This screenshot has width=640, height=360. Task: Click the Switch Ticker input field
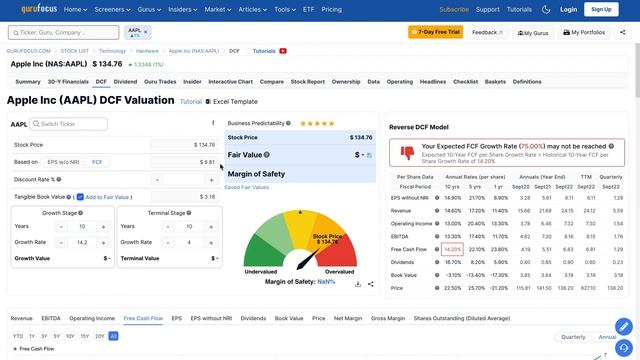(69, 124)
